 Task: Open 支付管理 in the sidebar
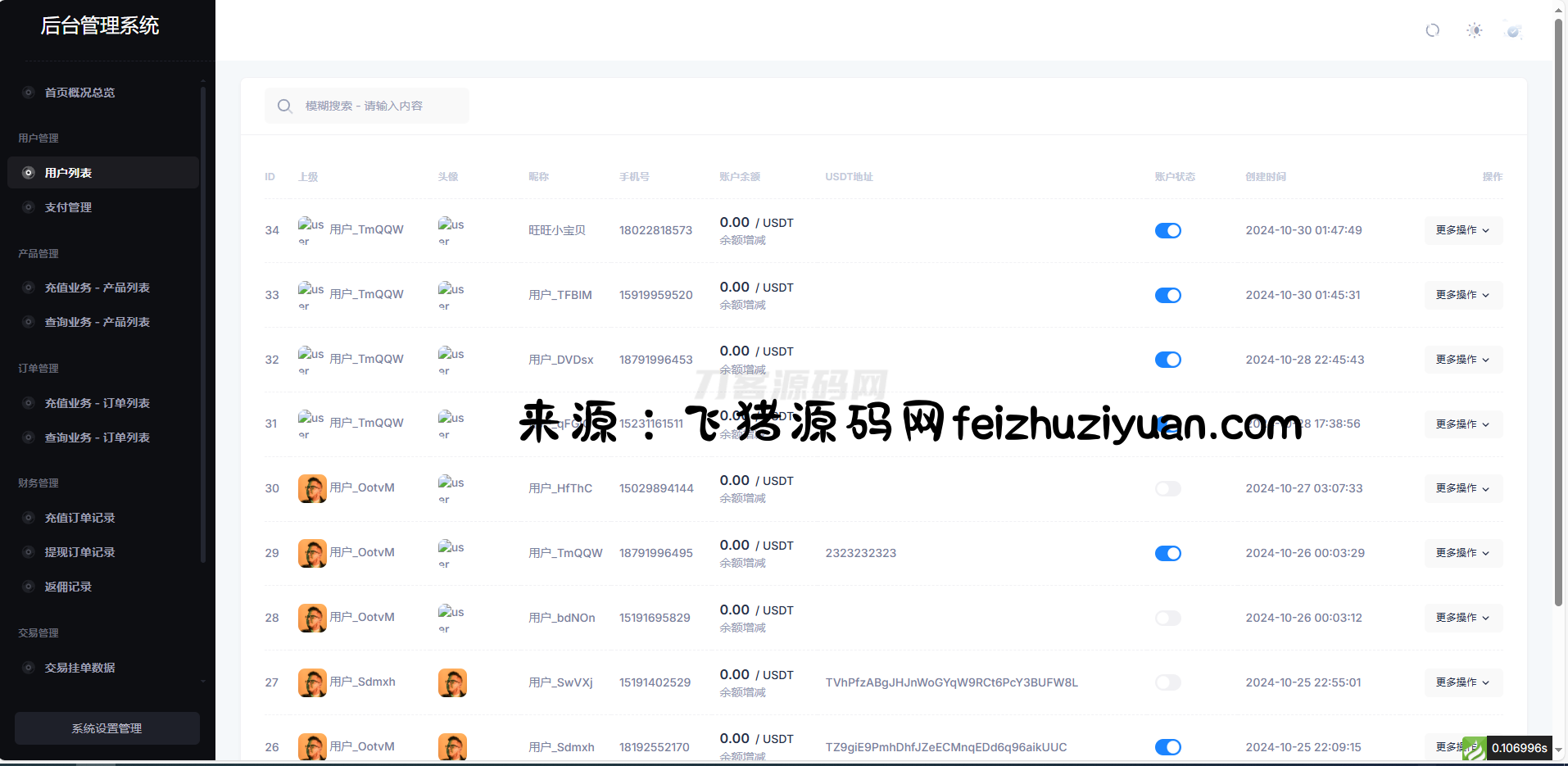click(x=68, y=207)
